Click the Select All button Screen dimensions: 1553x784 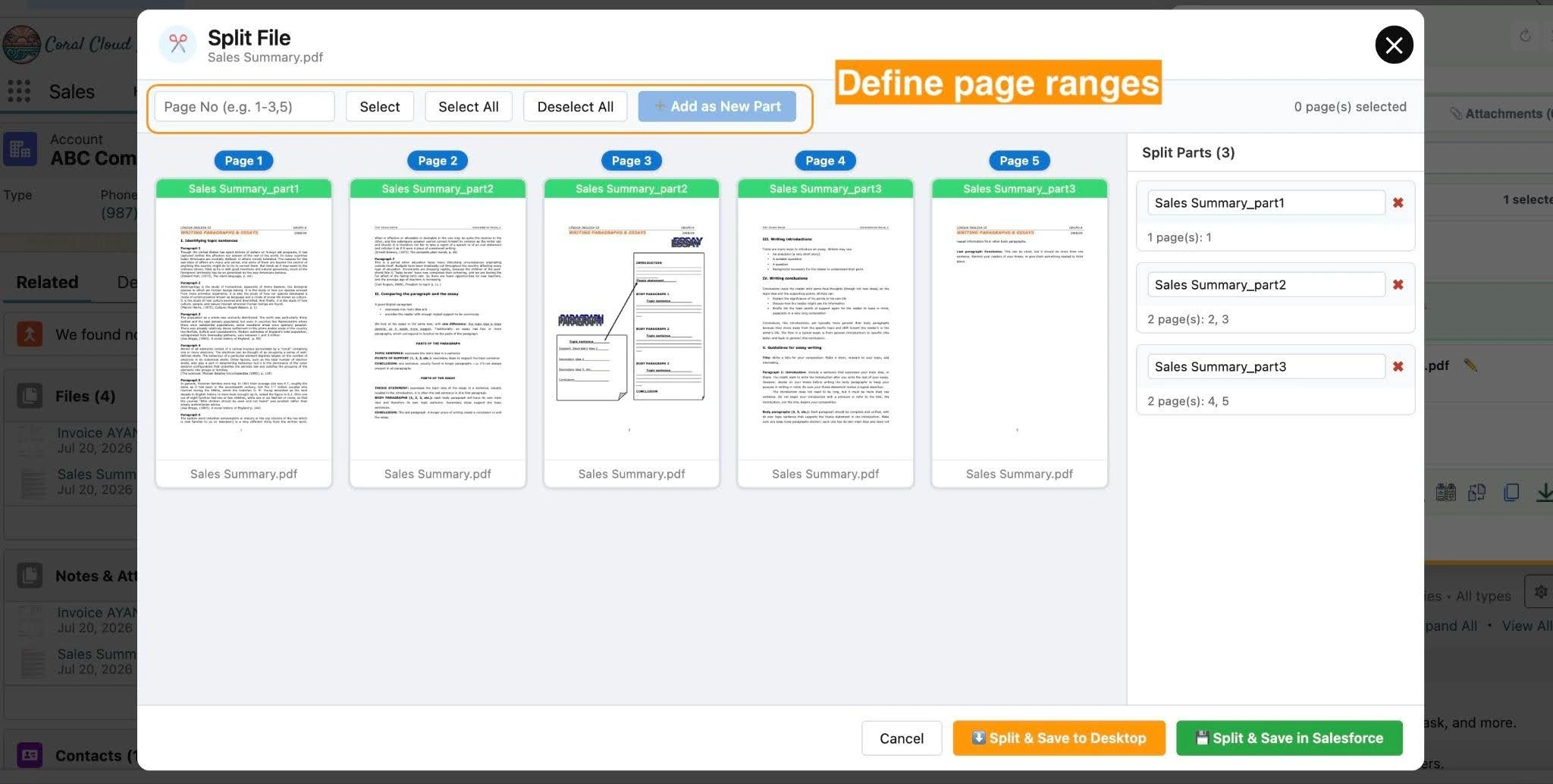[x=468, y=106]
